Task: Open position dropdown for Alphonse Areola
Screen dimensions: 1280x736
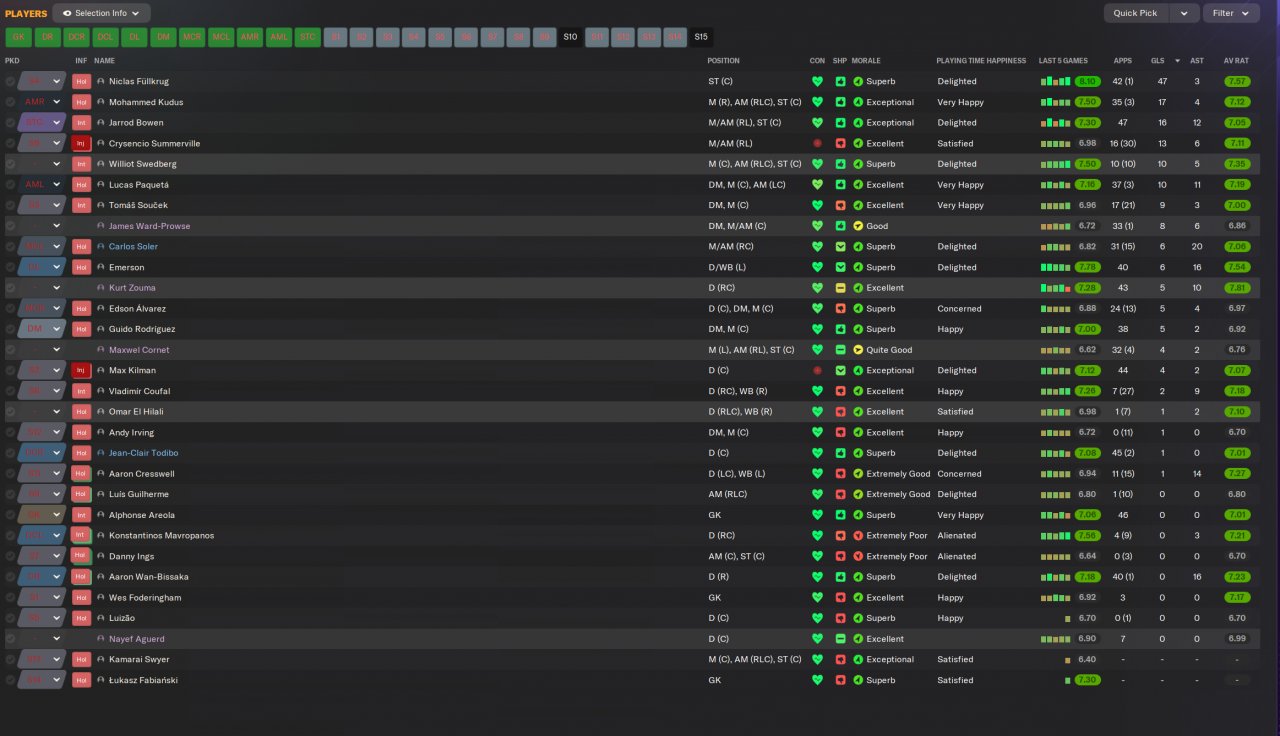Action: click(x=57, y=515)
